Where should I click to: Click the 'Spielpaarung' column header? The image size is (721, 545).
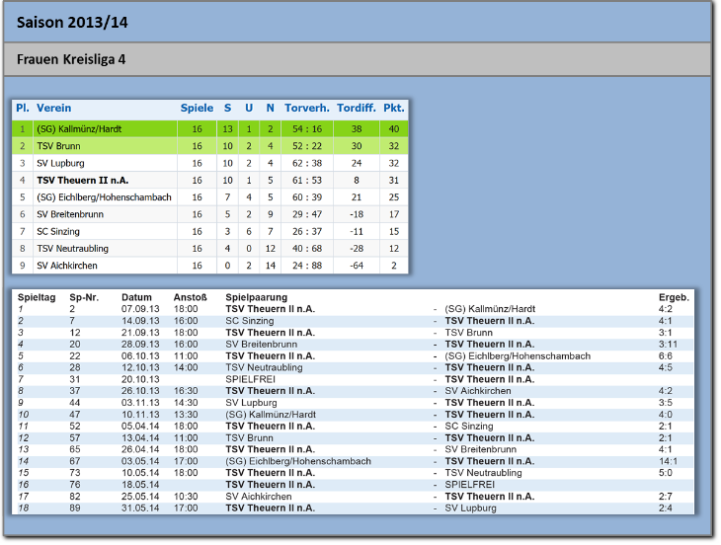tap(257, 297)
